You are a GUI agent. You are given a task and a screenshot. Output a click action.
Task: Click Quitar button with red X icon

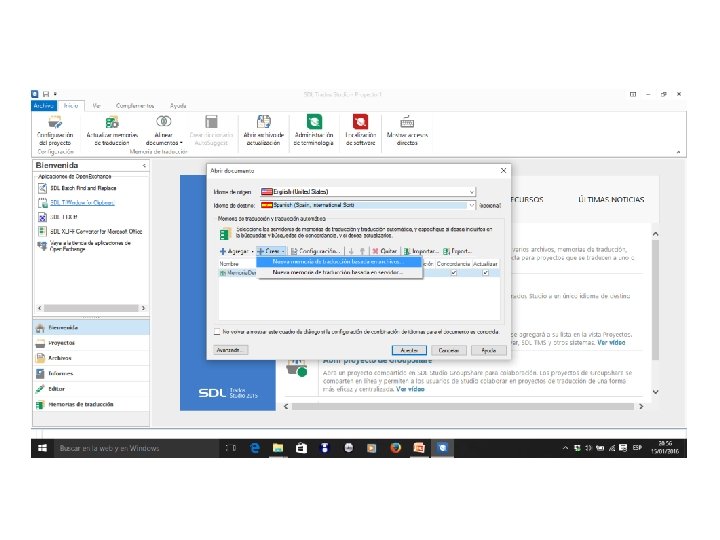tap(385, 251)
